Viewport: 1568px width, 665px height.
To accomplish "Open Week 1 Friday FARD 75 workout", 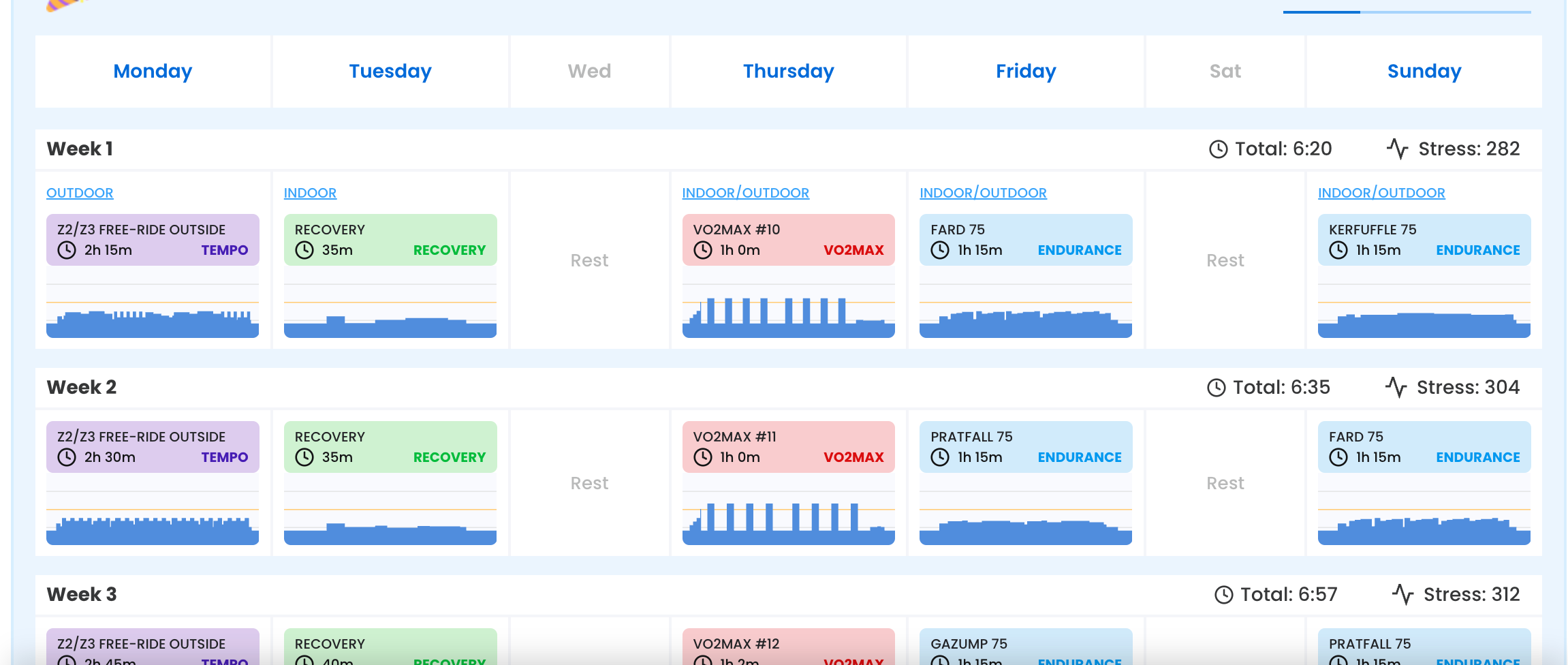I will [x=1026, y=240].
